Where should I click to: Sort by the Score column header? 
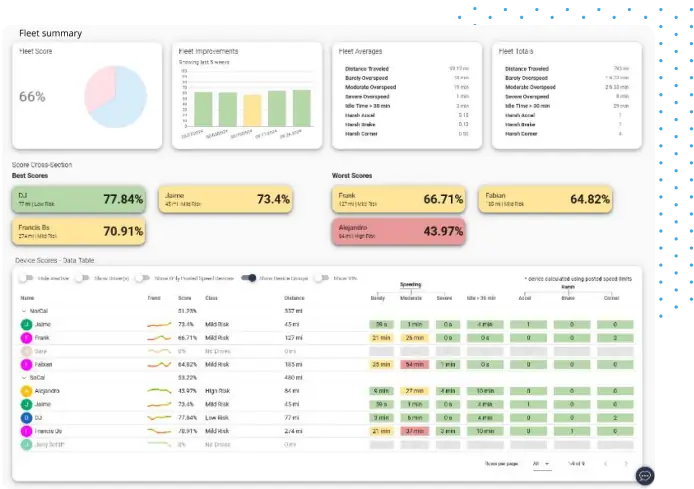183,298
